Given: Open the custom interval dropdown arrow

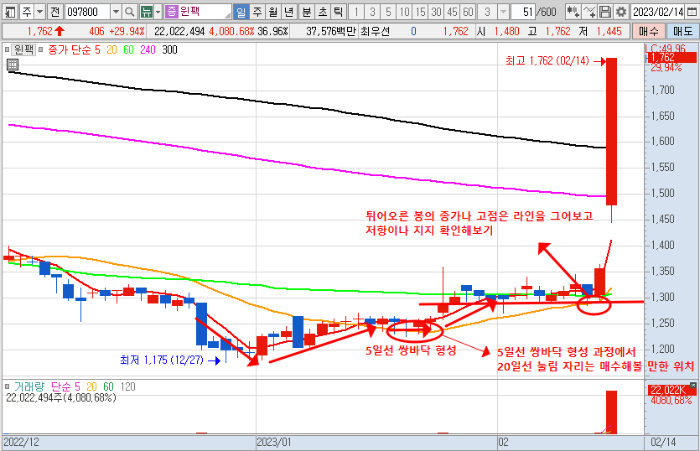Looking at the screenshot, I should (x=504, y=12).
